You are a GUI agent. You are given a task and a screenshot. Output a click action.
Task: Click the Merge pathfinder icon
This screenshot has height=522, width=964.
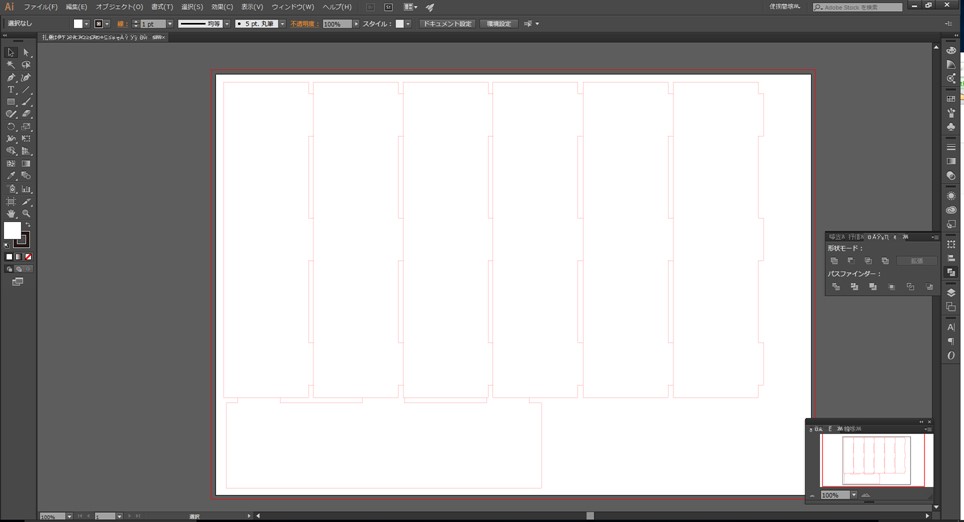click(872, 287)
